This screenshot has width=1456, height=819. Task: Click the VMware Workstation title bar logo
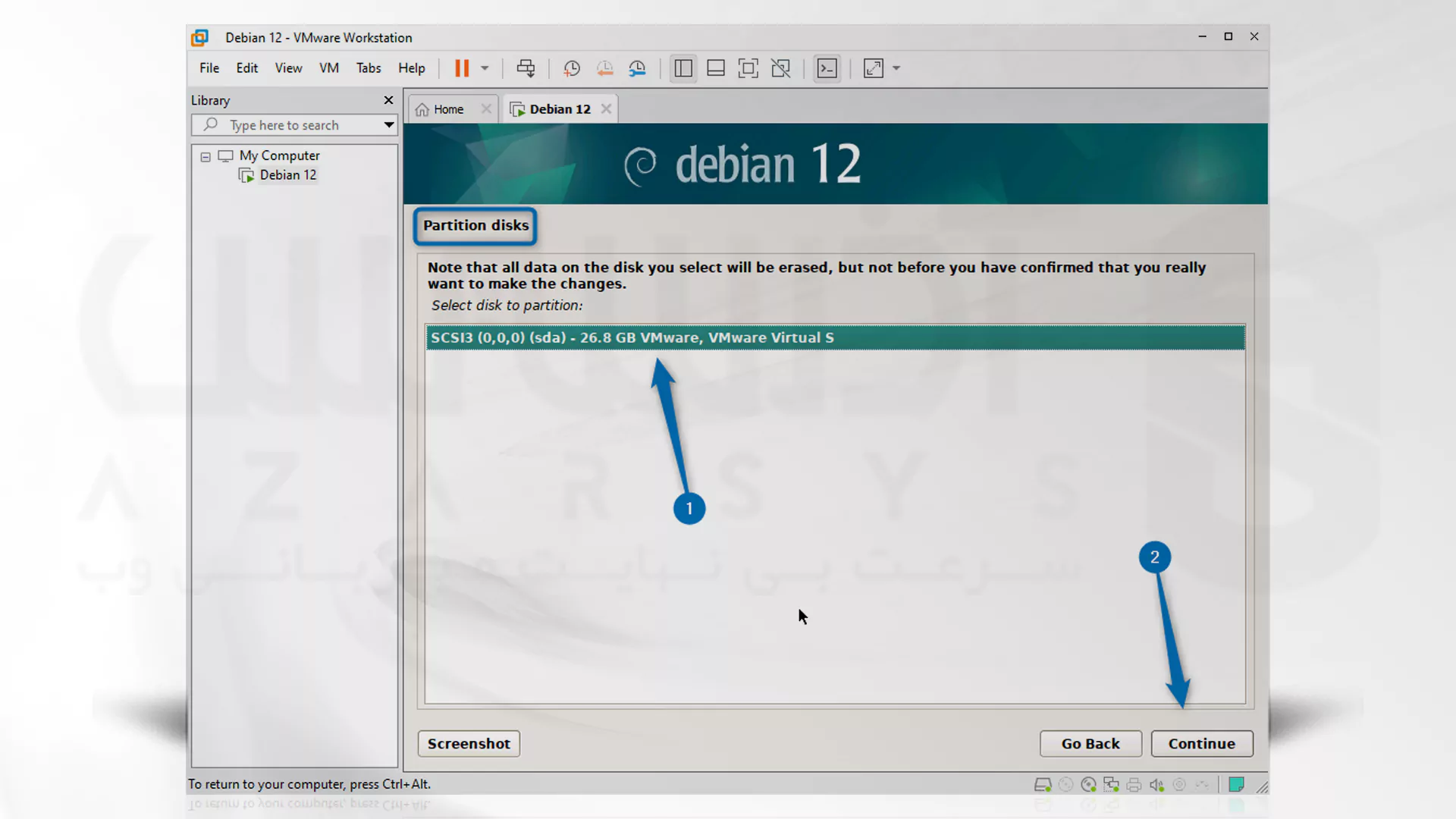tap(199, 38)
